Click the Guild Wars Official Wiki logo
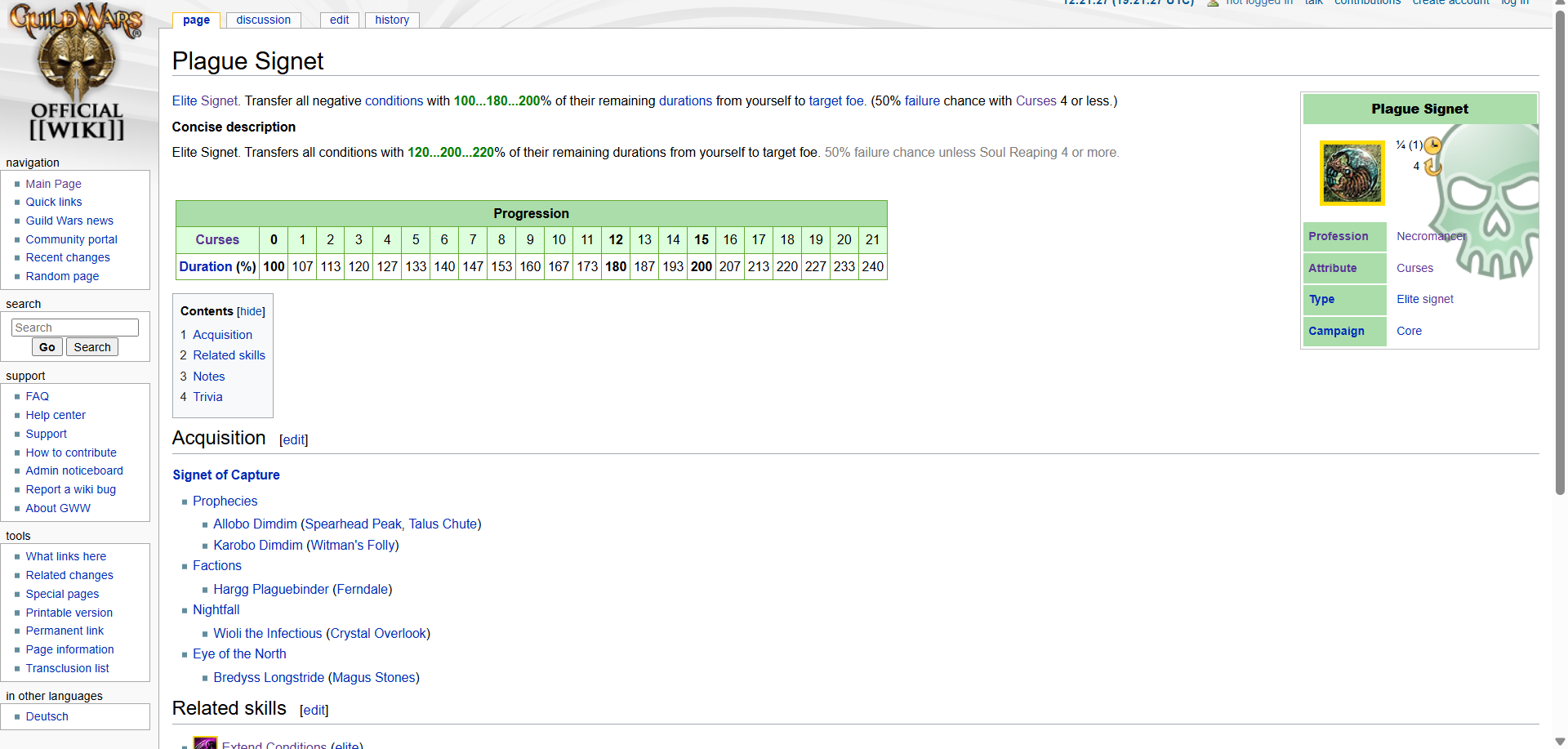Image resolution: width=1568 pixels, height=749 pixels. point(77,72)
